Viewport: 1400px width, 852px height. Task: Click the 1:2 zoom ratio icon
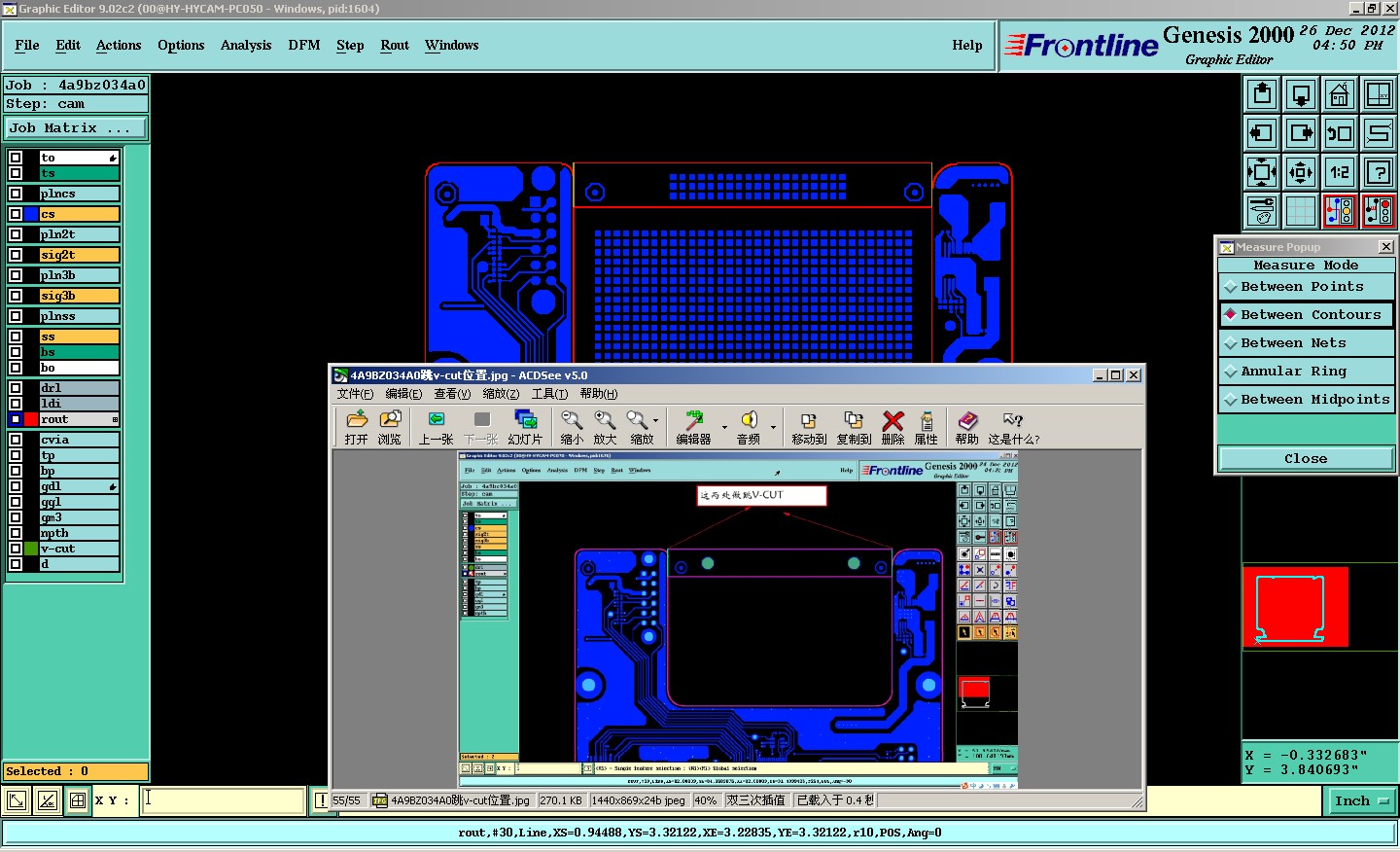1340,172
